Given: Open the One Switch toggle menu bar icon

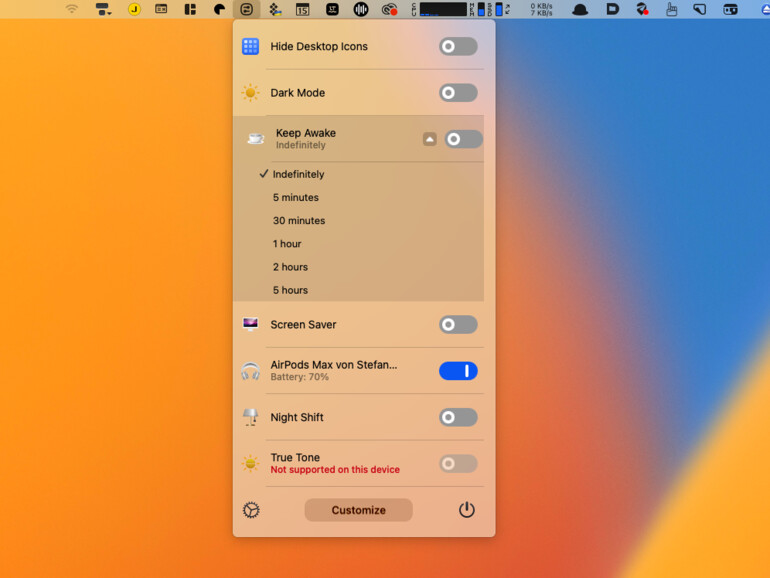Looking at the screenshot, I should [247, 9].
